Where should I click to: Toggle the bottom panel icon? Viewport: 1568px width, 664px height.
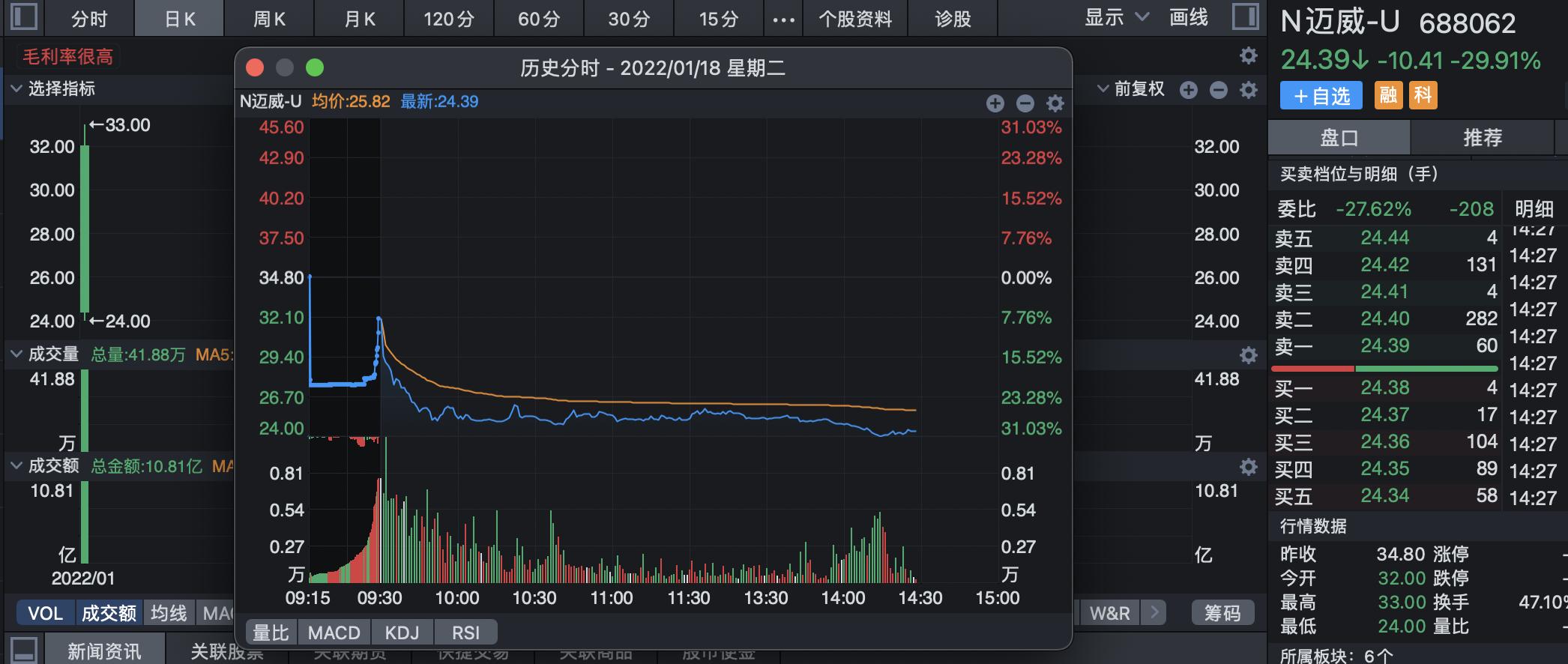click(24, 650)
